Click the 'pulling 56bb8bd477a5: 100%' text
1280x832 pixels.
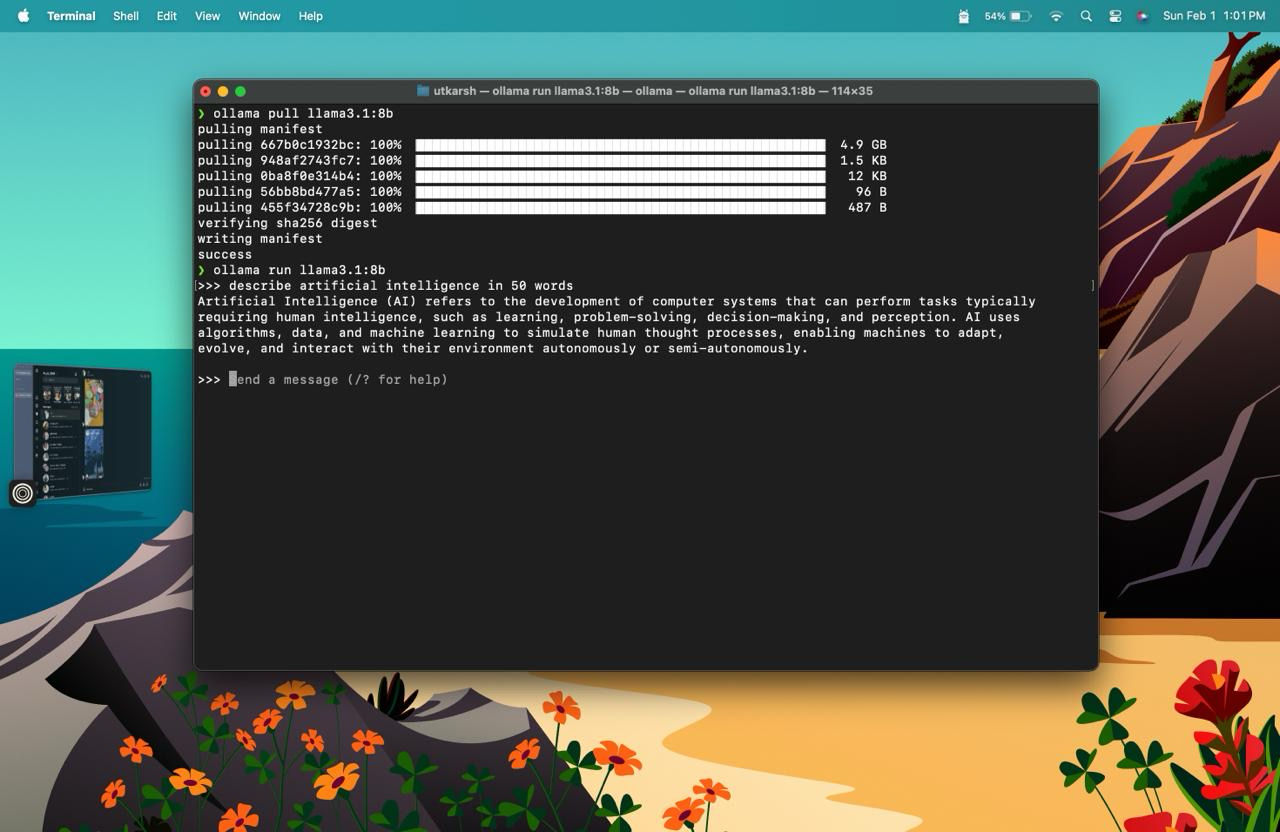tap(299, 192)
